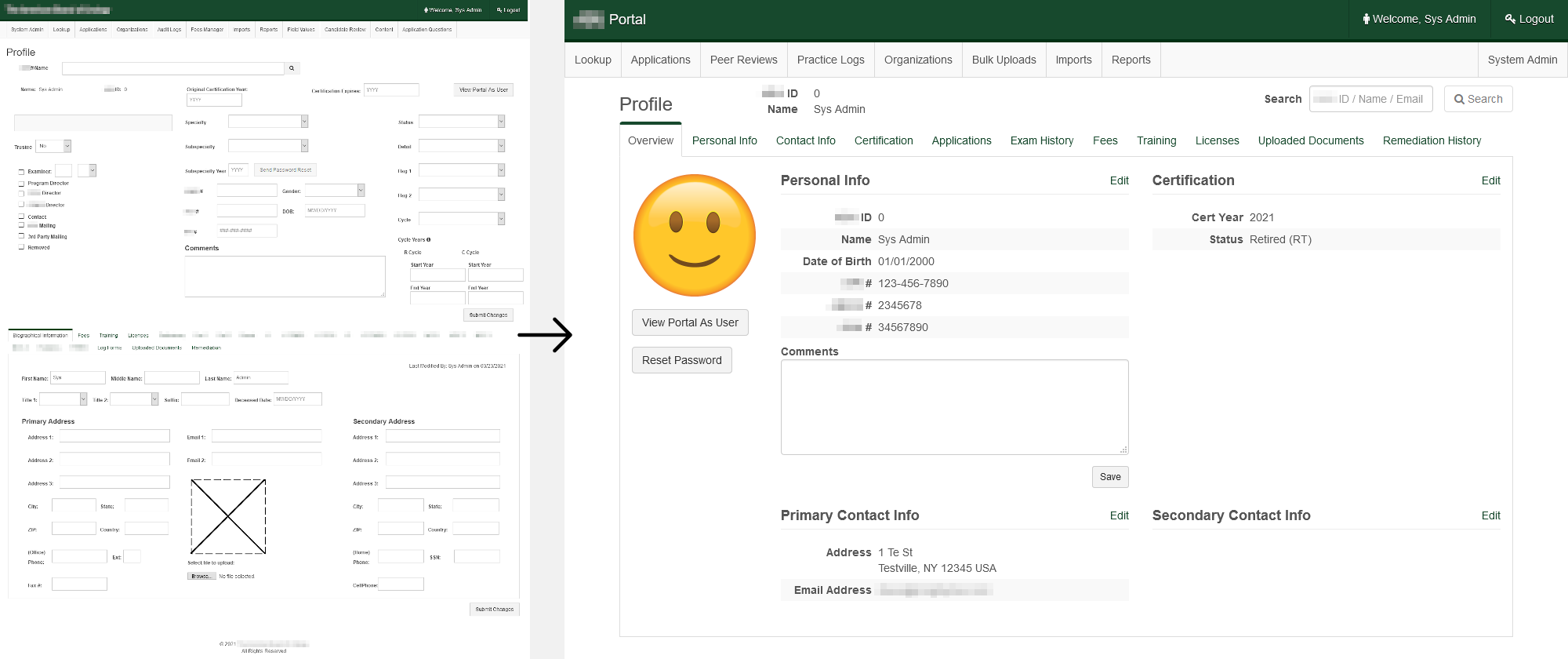The height and width of the screenshot is (659, 1568).
Task: Switch to the Overview tab
Action: click(x=651, y=140)
